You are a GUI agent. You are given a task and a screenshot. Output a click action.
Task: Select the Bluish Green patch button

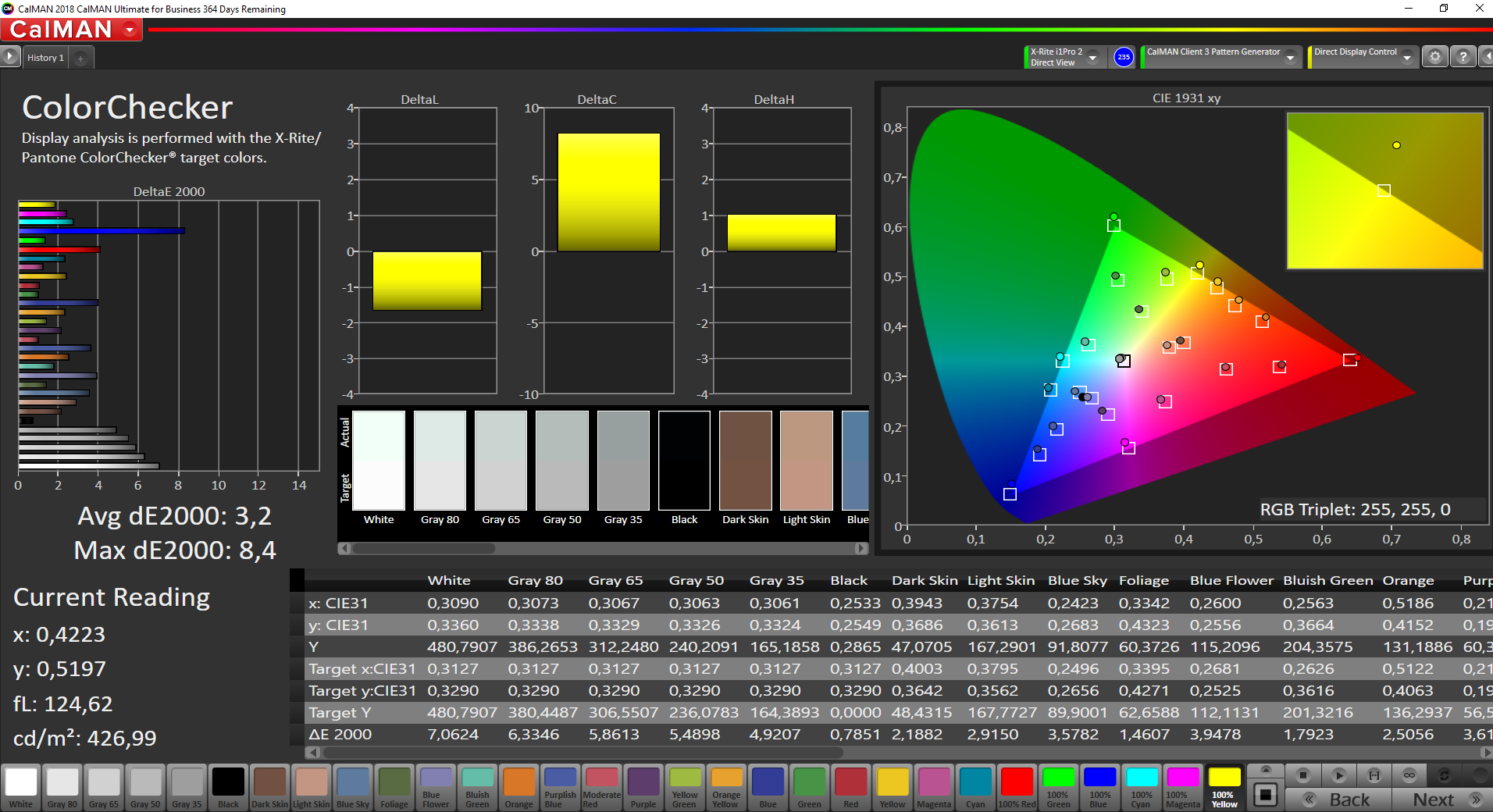[477, 787]
